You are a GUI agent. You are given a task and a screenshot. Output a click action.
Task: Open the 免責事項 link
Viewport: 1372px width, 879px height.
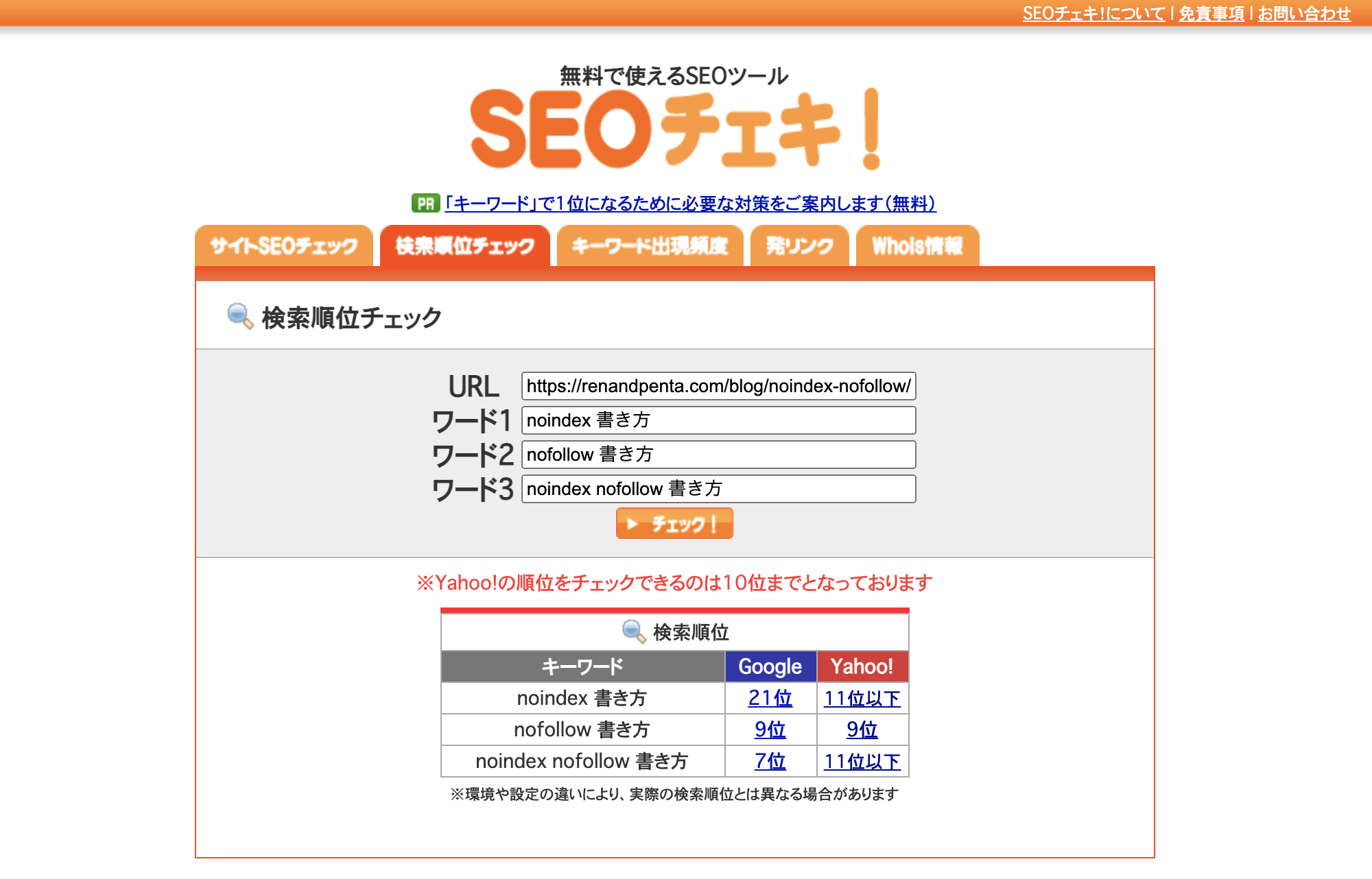point(1211,14)
